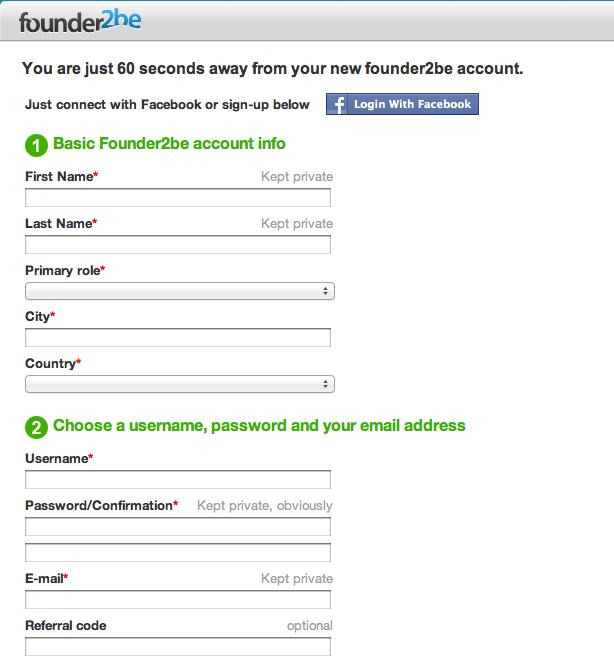Click the green step 2 circle icon
The image size is (614, 670).
click(36, 427)
